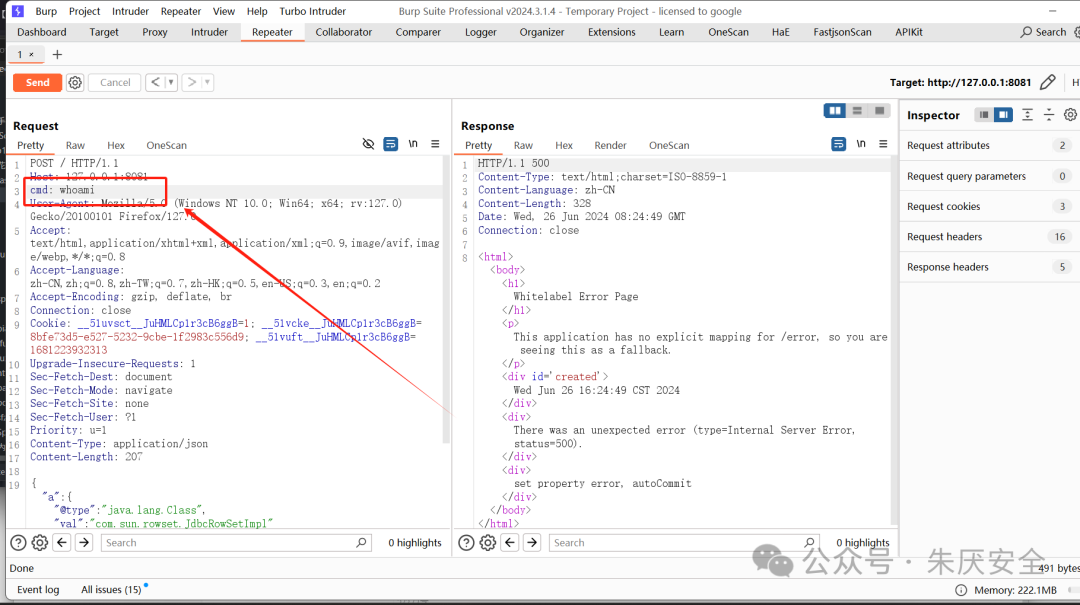Expand Request attributes section
The height and width of the screenshot is (605, 1080).
(990, 145)
